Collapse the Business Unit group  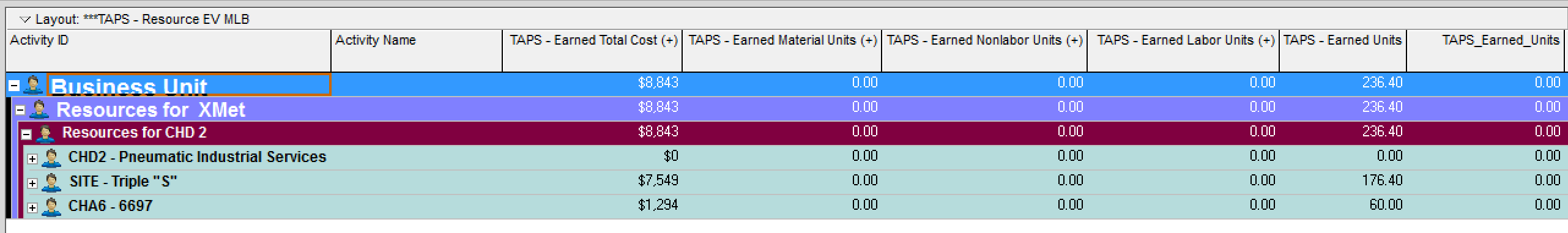tap(14, 86)
